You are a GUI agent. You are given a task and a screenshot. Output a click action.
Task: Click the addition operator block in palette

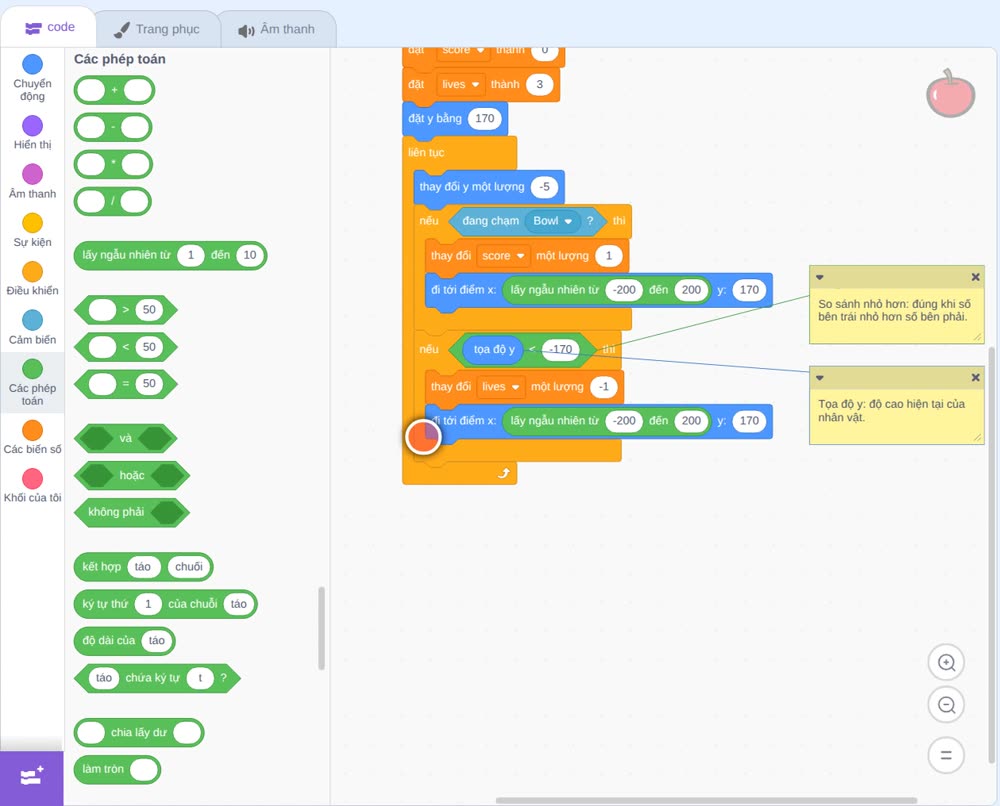point(114,91)
